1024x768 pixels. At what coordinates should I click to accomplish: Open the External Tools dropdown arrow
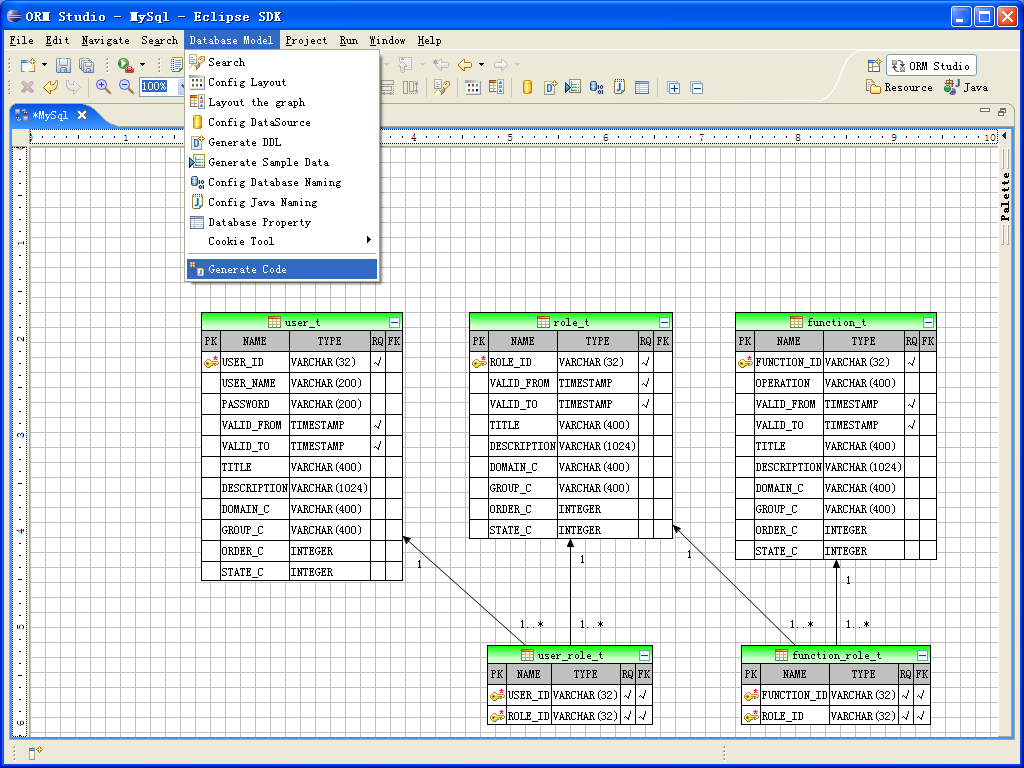(142, 65)
